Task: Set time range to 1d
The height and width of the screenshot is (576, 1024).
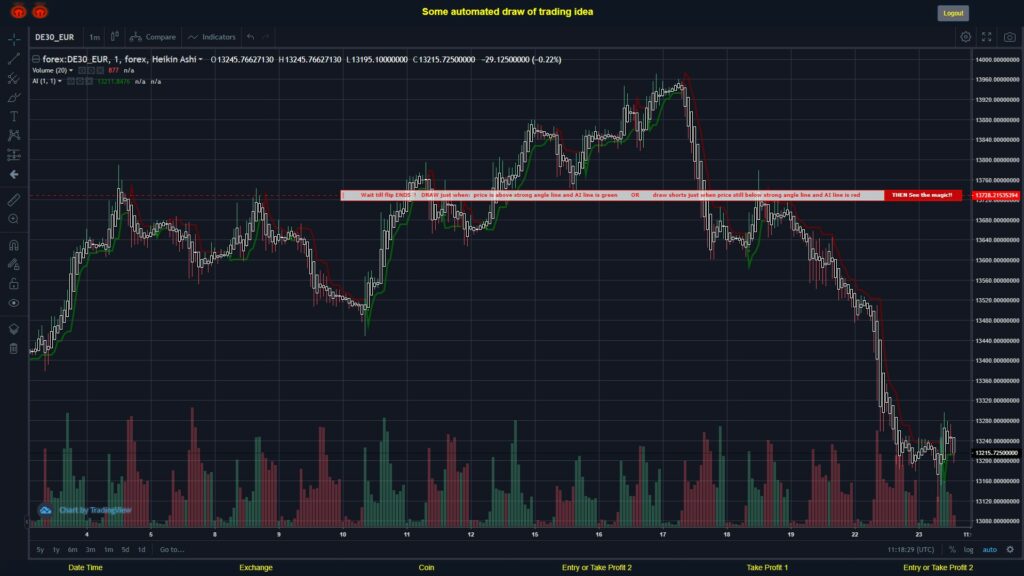Action: pyautogui.click(x=142, y=550)
